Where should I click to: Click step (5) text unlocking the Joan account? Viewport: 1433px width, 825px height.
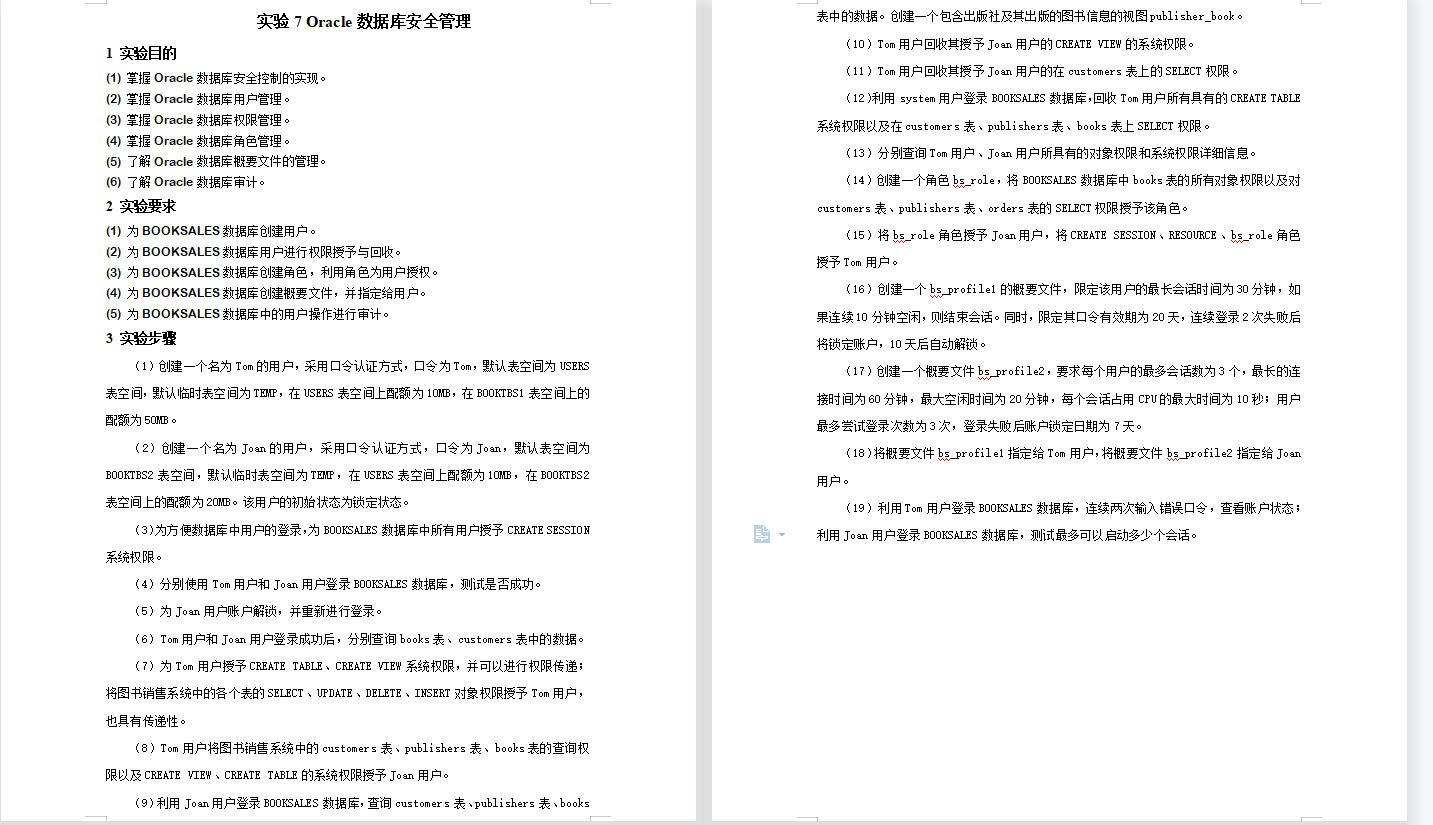258,611
